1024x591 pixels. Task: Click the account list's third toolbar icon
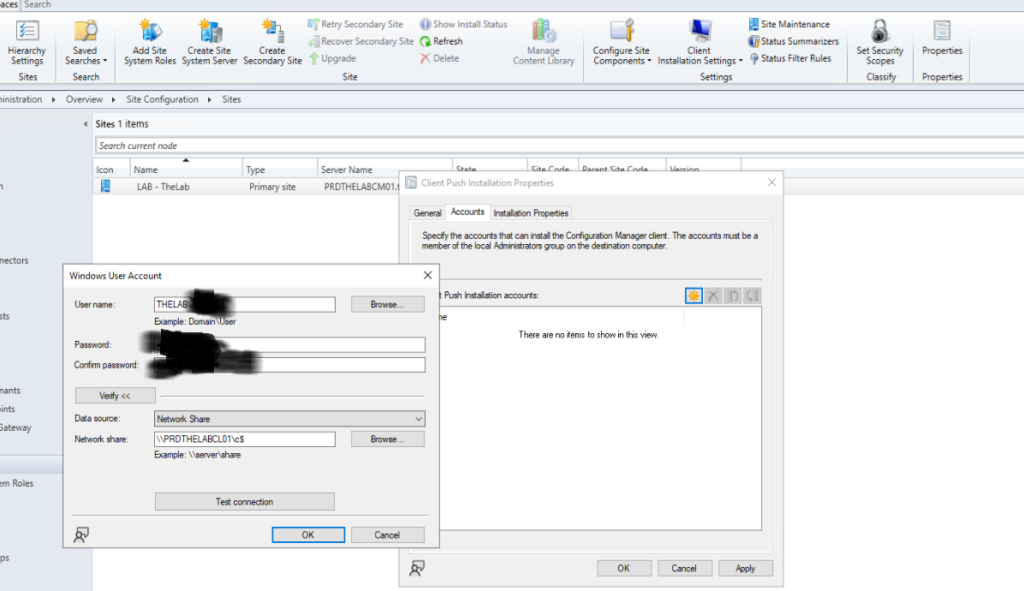pos(733,296)
